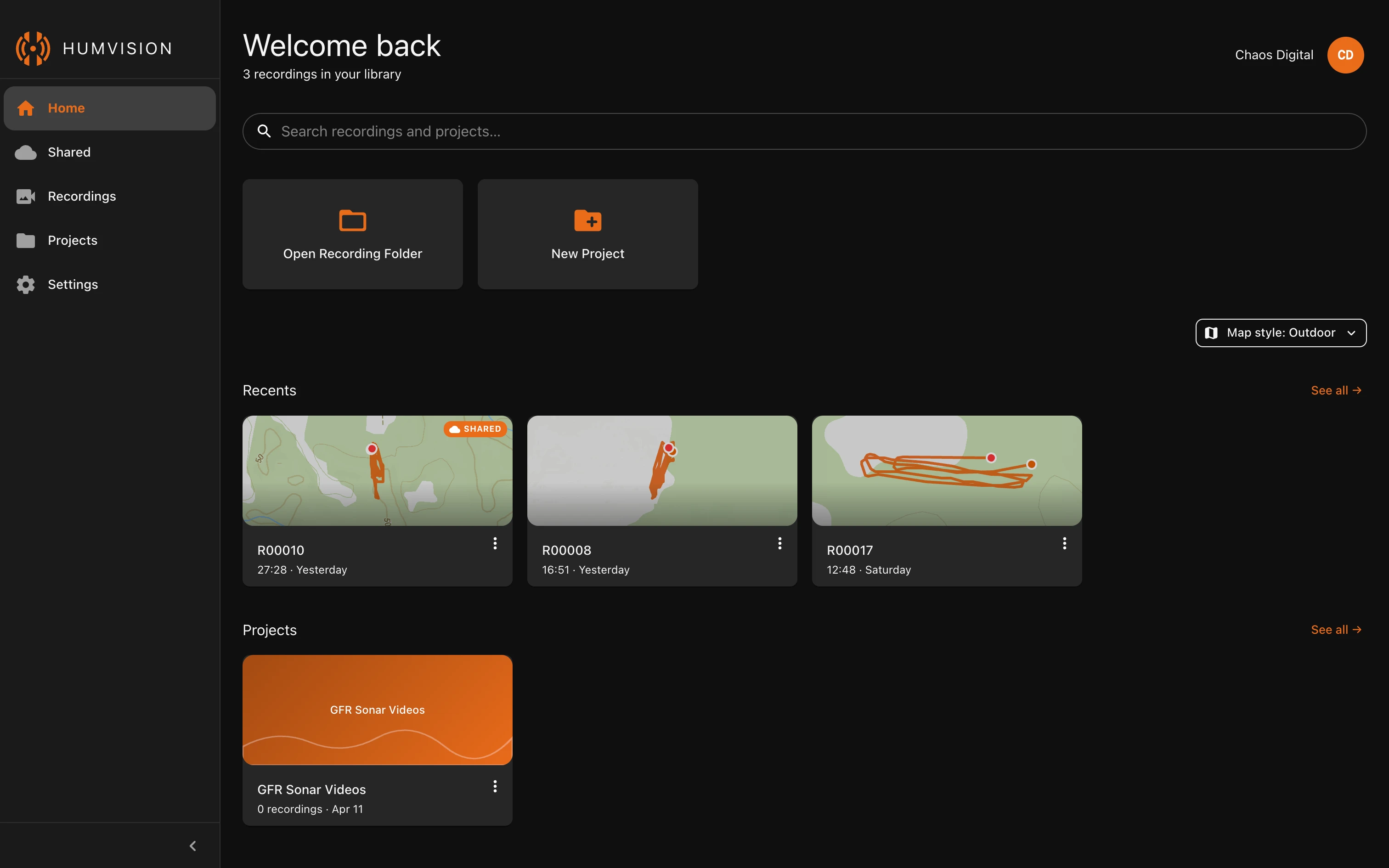Click the Settings gear icon in sidebar
The image size is (1389, 868).
coord(25,285)
